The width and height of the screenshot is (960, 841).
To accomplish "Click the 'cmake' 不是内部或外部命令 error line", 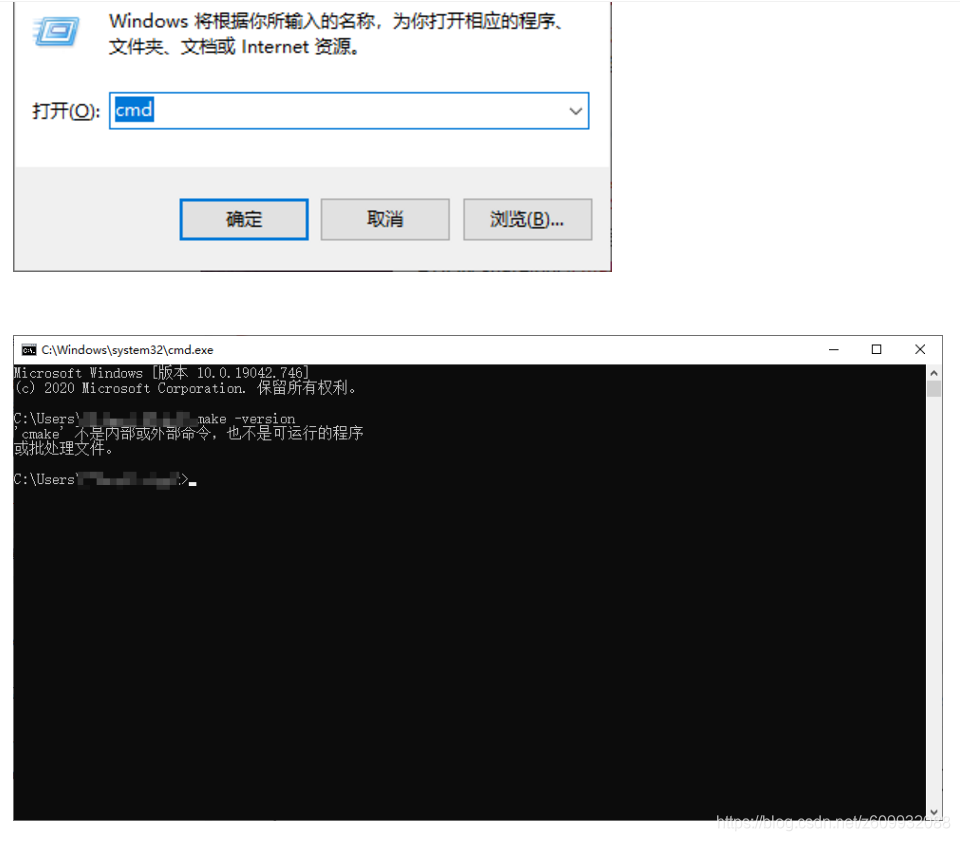I will pyautogui.click(x=189, y=433).
